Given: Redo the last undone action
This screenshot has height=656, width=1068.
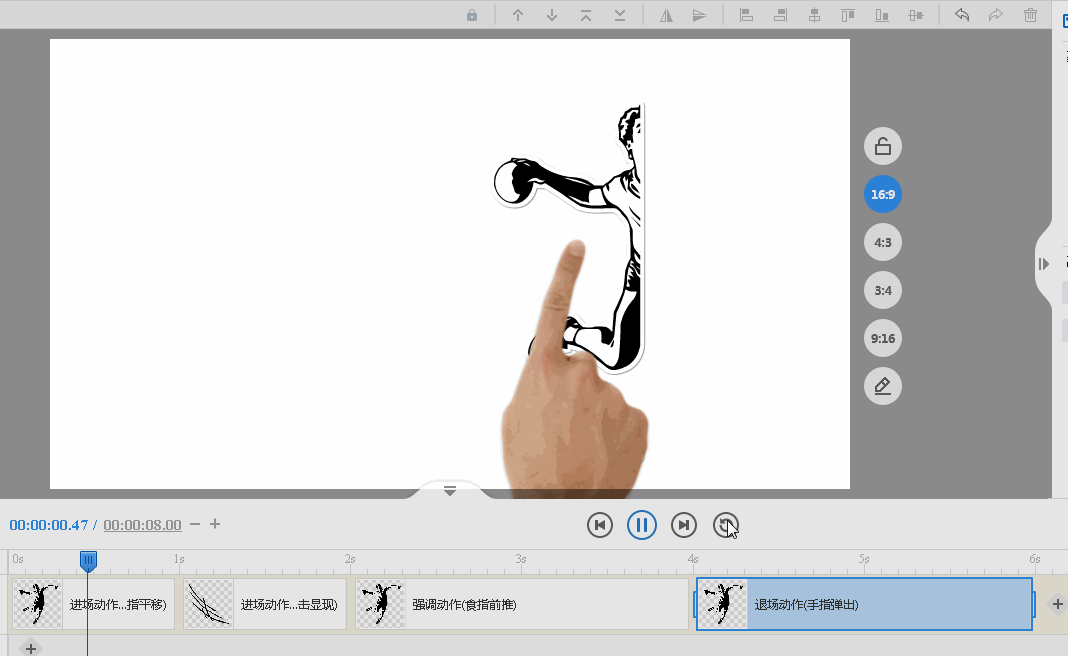Looking at the screenshot, I should [995, 14].
